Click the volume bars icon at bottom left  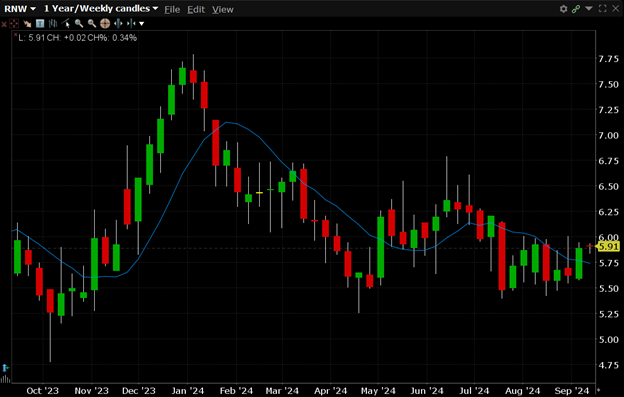pyautogui.click(x=5, y=378)
